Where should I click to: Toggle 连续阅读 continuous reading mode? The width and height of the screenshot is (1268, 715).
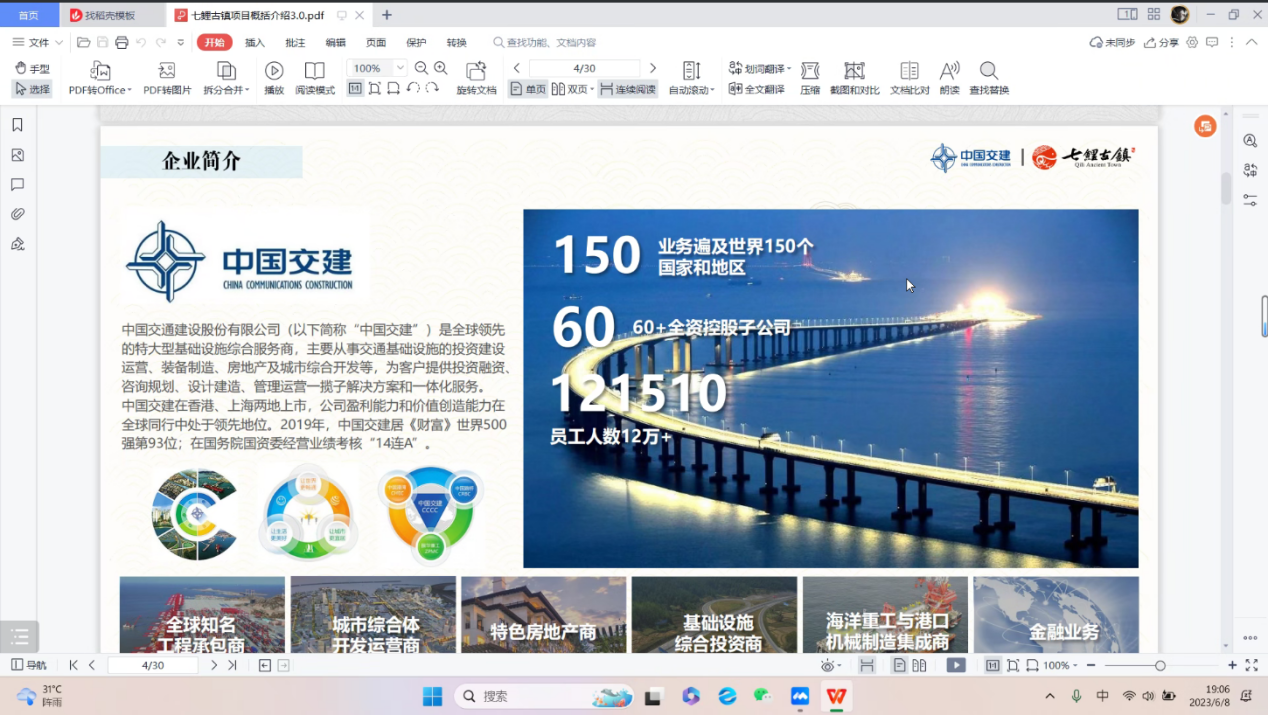627,89
